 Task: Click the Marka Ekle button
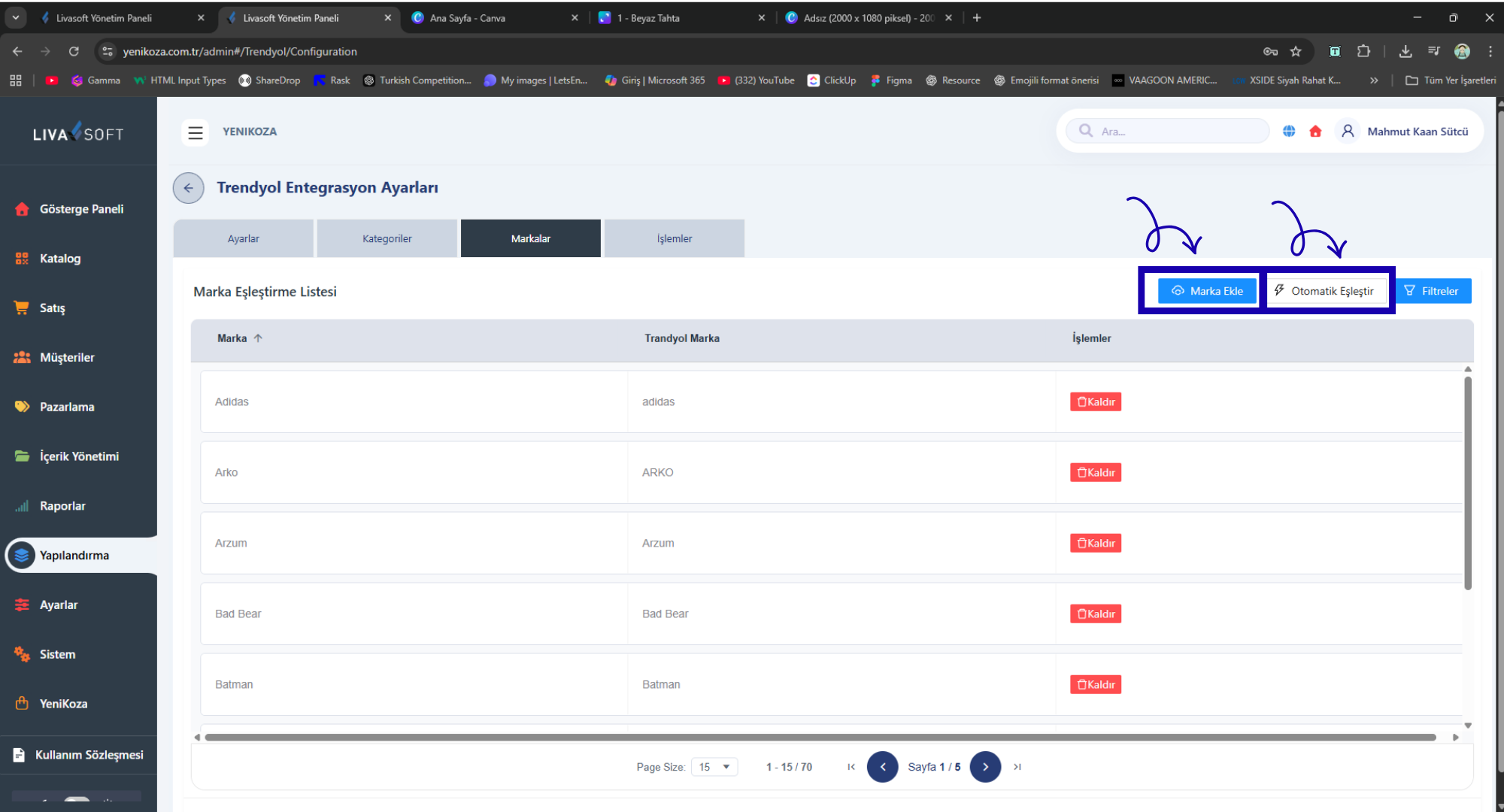[1207, 291]
